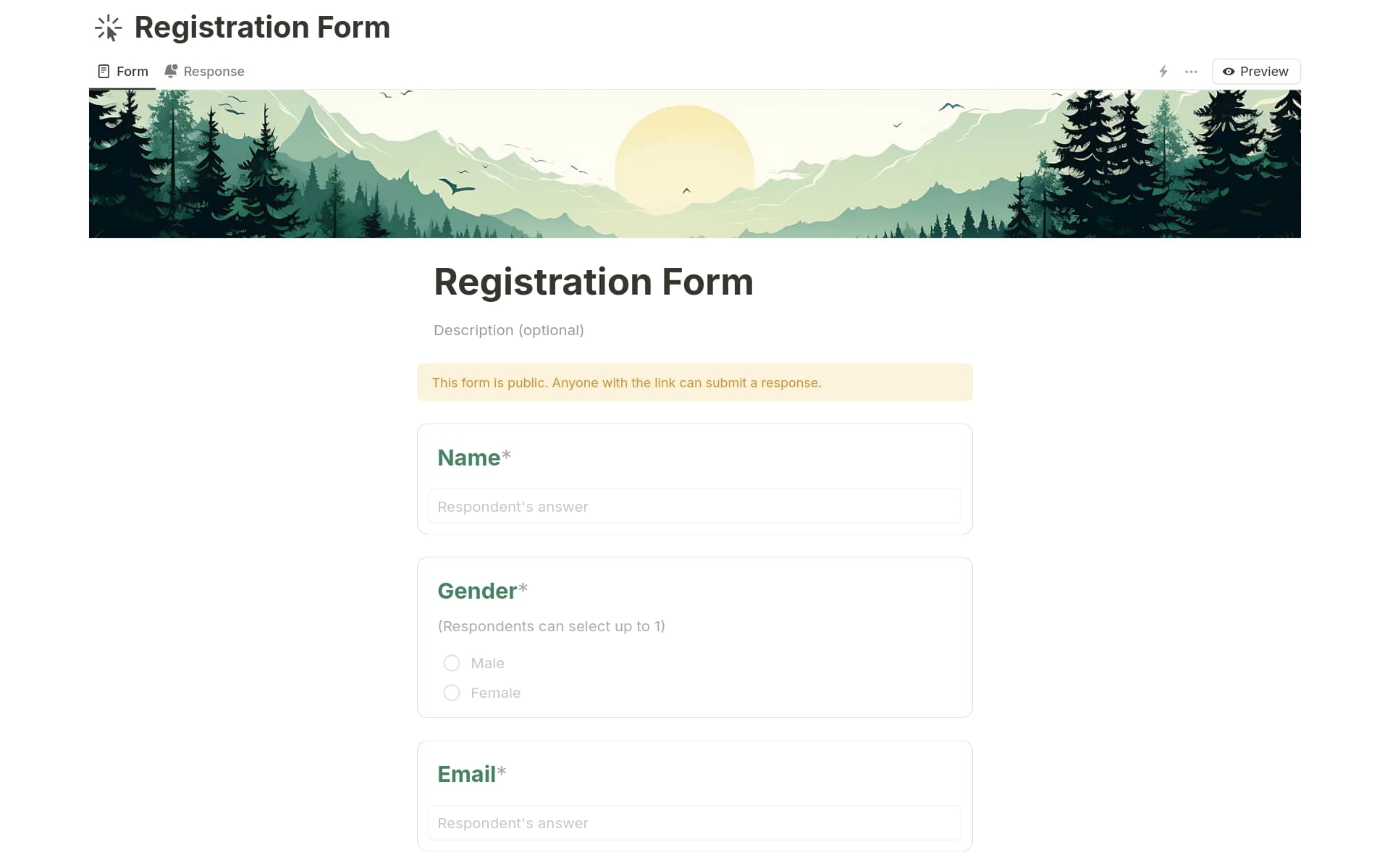Choose a gender option under Gender question

point(451,662)
